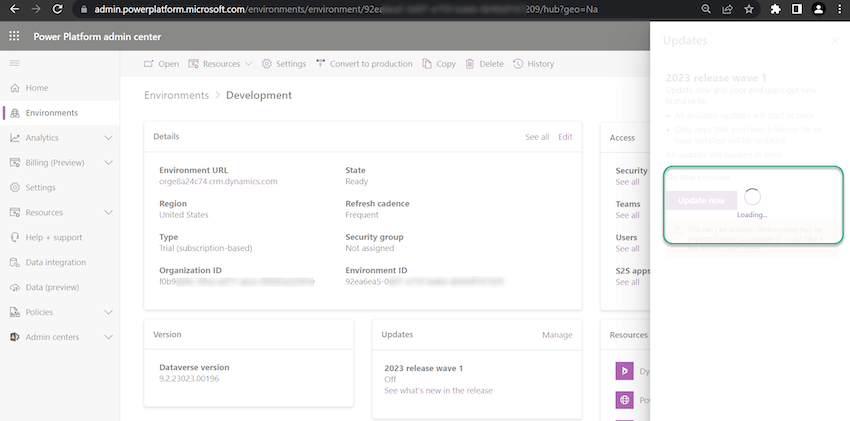The width and height of the screenshot is (850, 421).
Task: Reload the page in the browser
Action: click(57, 9)
